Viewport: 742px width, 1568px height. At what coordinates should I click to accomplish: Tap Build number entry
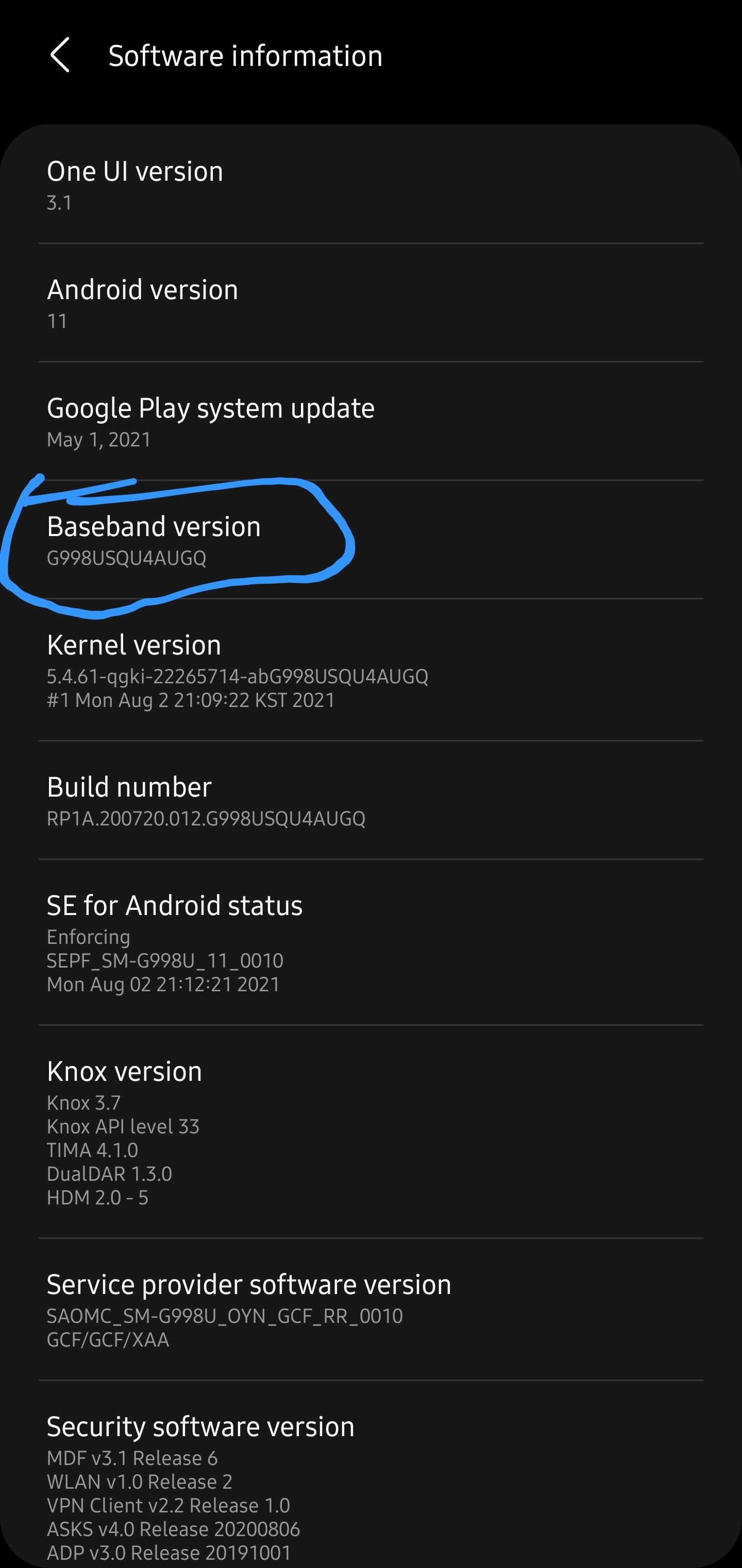(371, 800)
